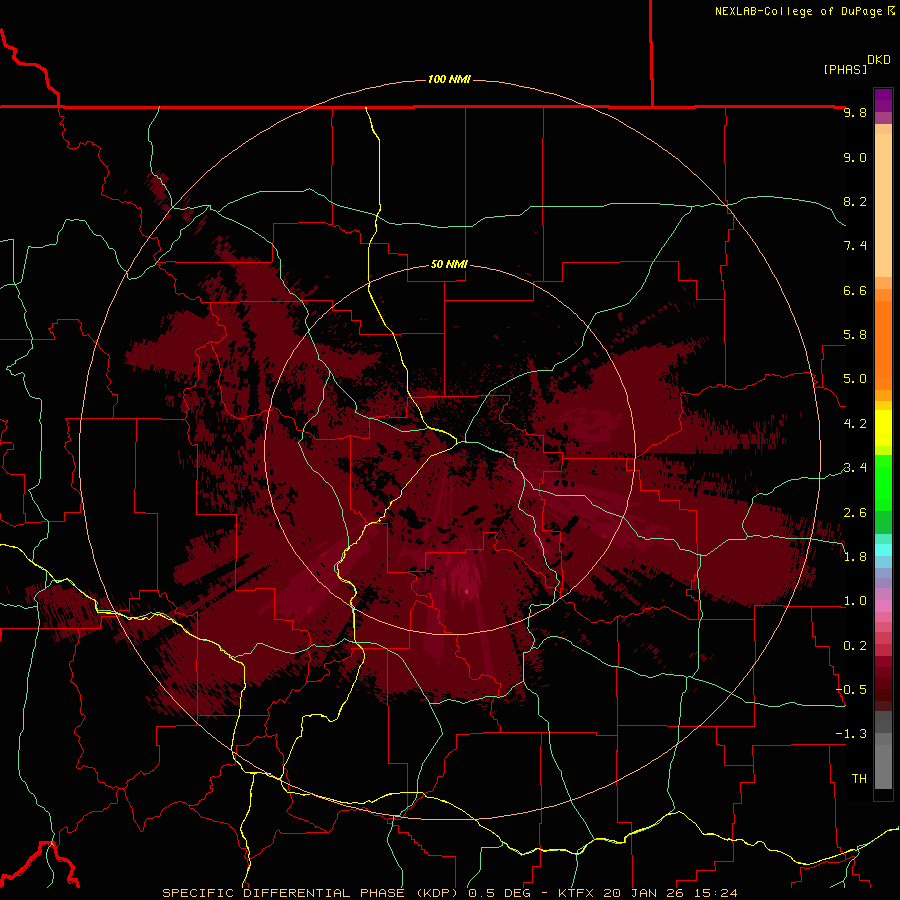900x900 pixels.
Task: Click the TH label on color scale
Action: point(859,779)
